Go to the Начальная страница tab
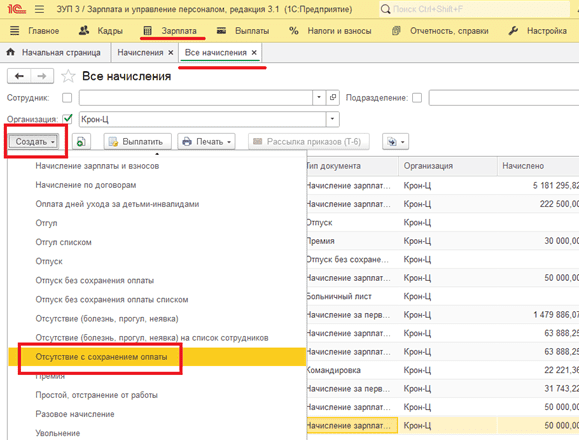The width and height of the screenshot is (579, 440). pos(54,53)
